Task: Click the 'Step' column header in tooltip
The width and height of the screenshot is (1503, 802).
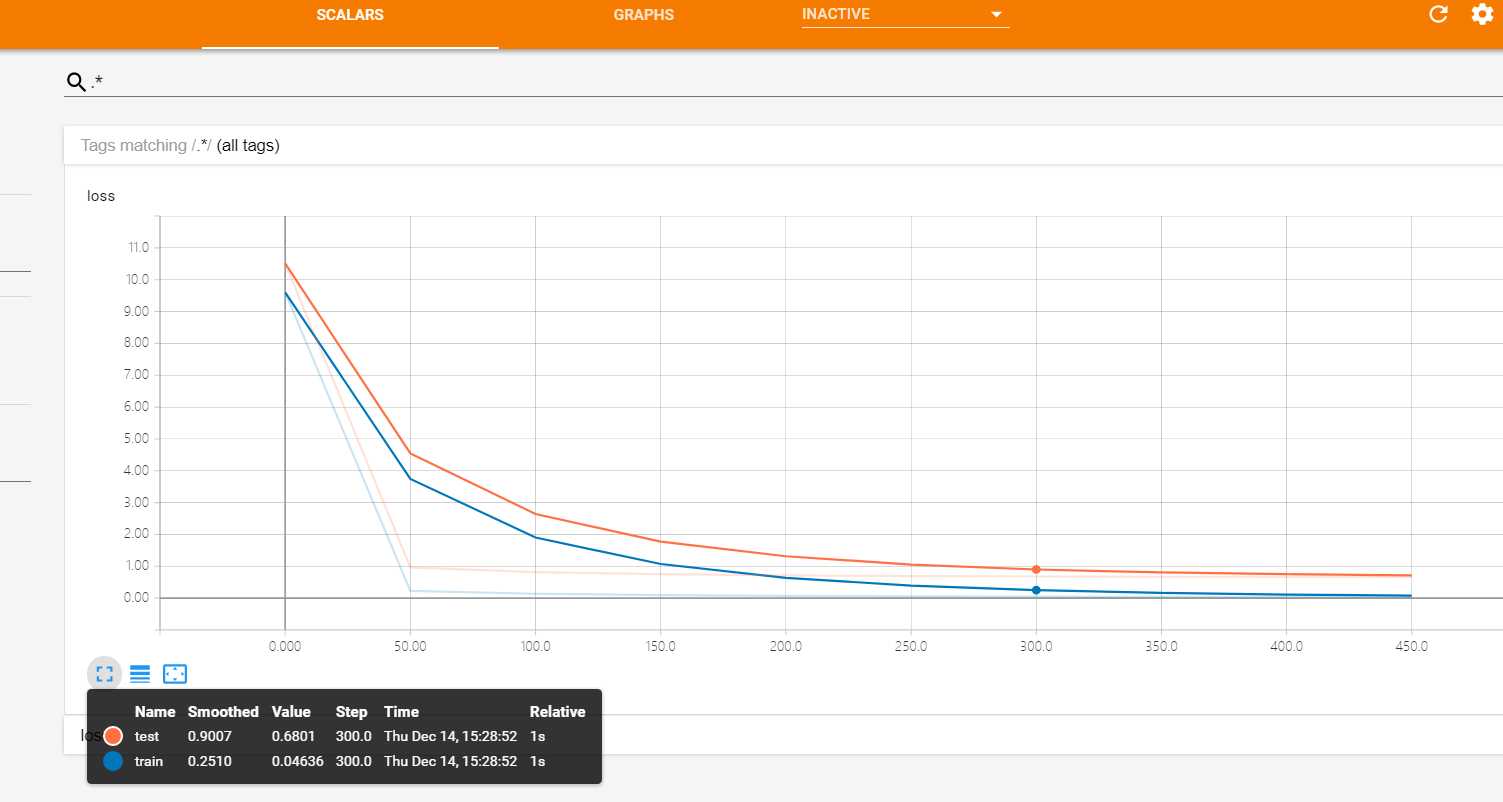Action: (x=352, y=712)
